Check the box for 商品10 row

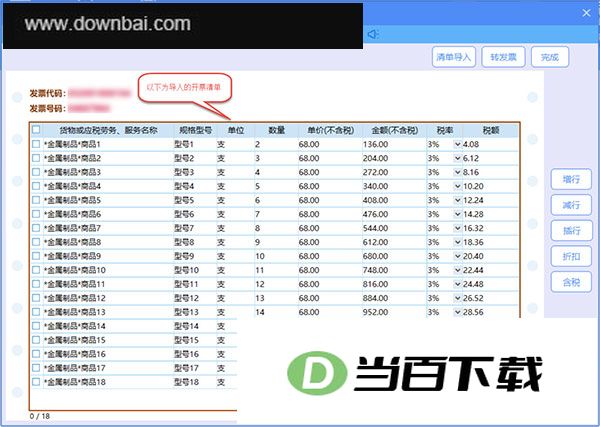tap(36, 270)
